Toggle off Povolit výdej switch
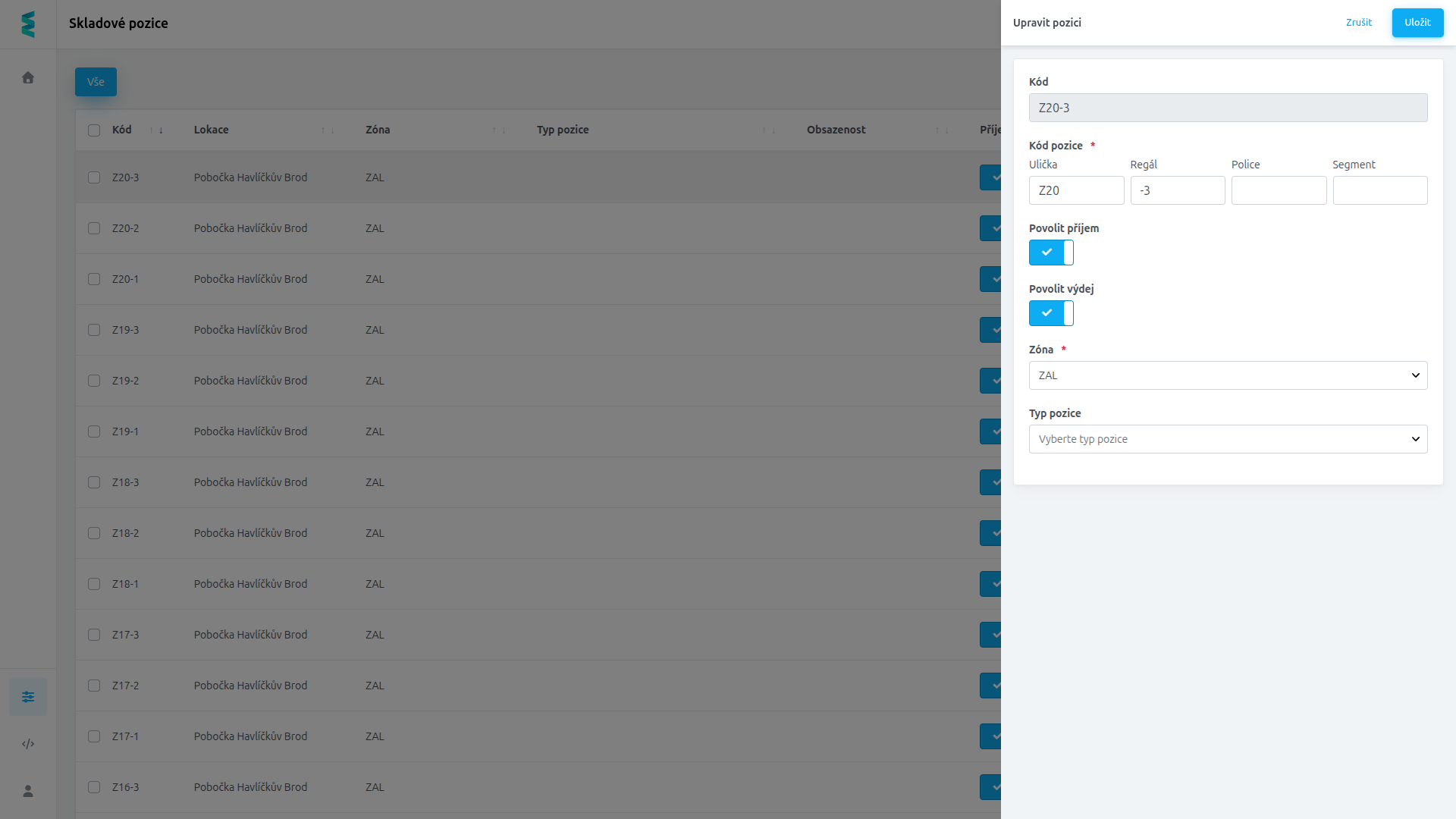 tap(1051, 313)
